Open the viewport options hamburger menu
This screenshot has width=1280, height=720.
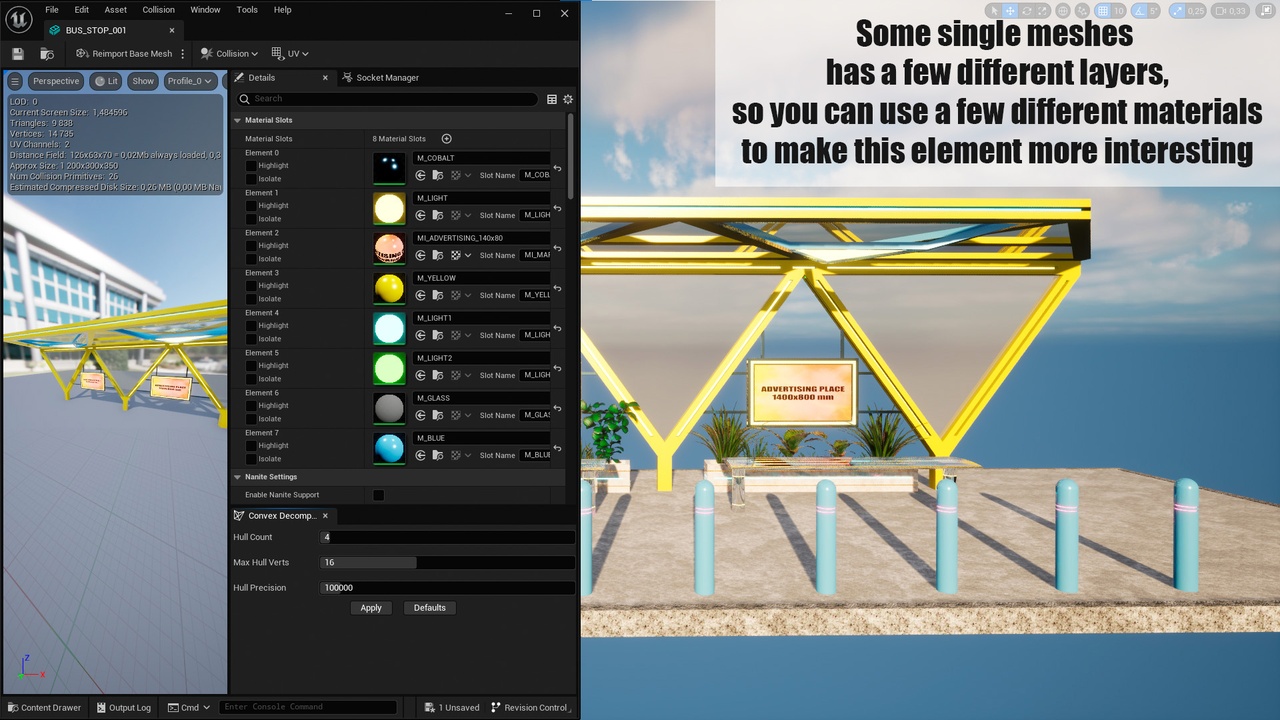[15, 81]
